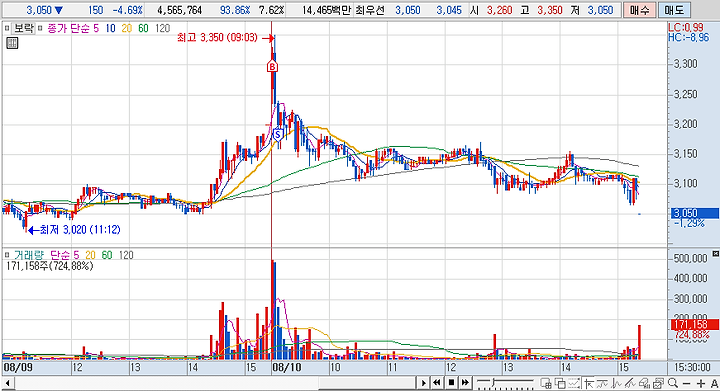Viewport: 720px width, 391px height.
Task: Click the gray '120' price moving average label
Action: [163, 28]
